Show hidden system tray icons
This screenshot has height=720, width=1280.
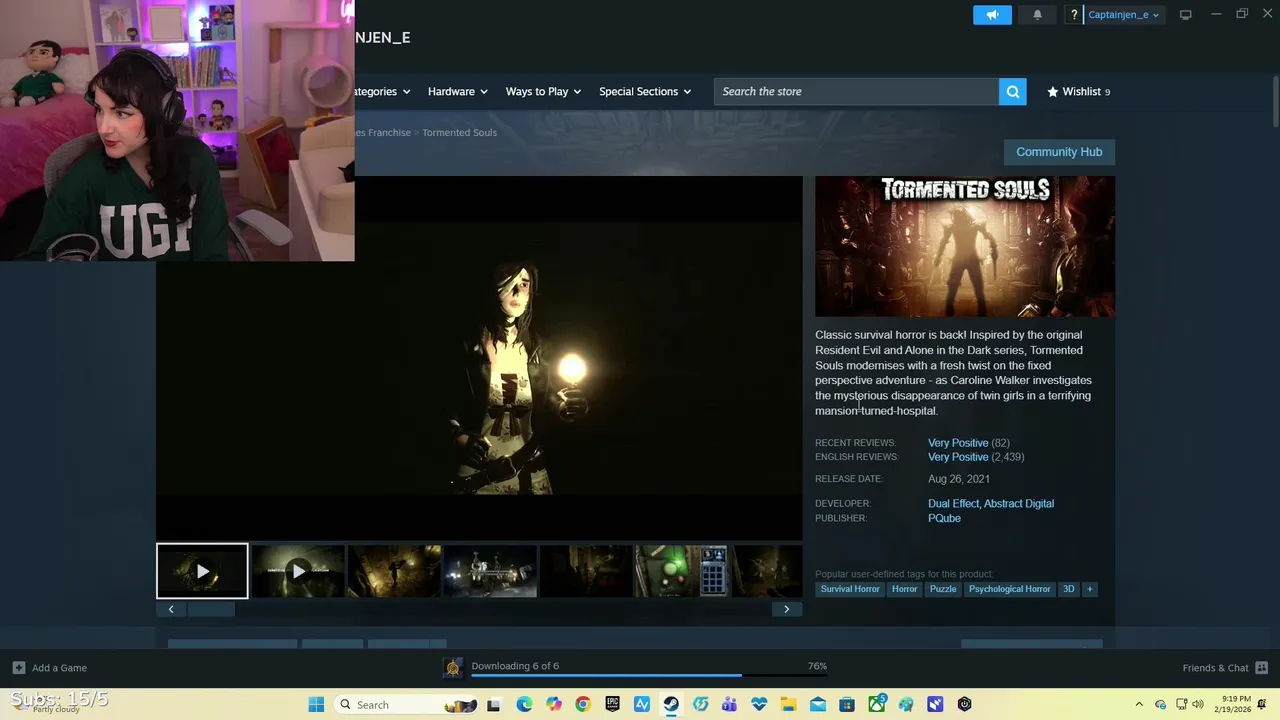(x=1138, y=704)
